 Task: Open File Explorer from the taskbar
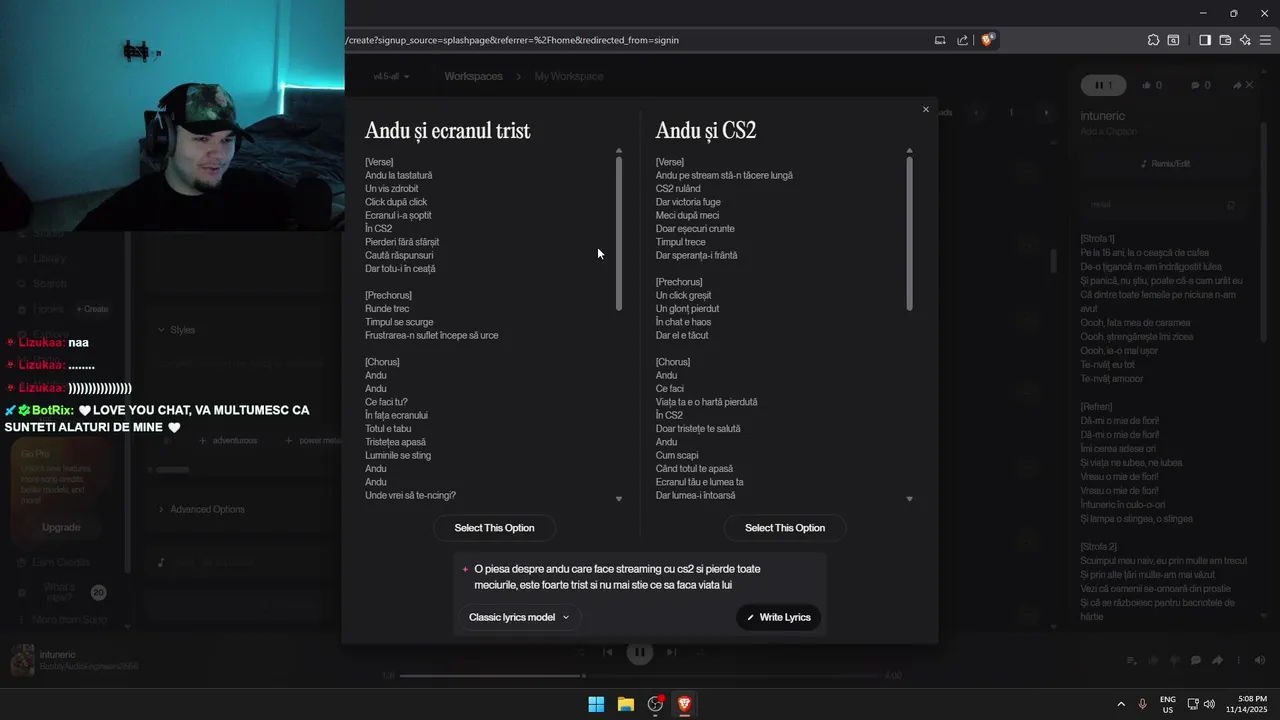pyautogui.click(x=626, y=704)
